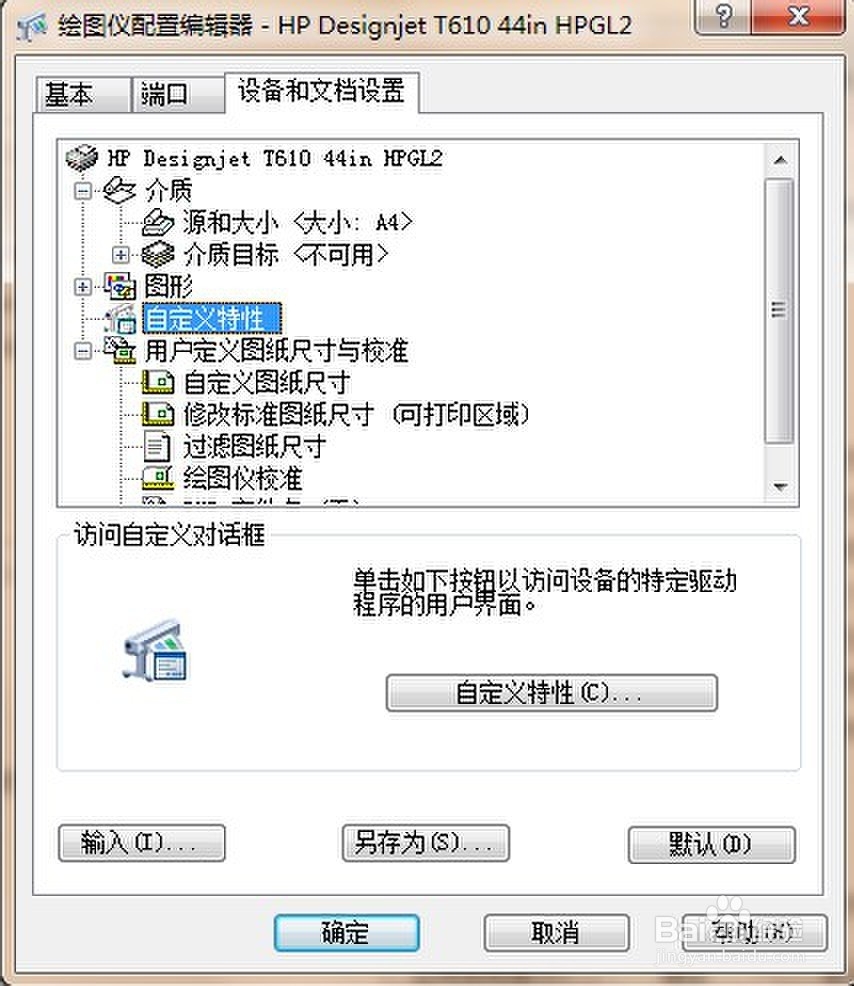Click the 介质 media node icon
This screenshot has width=854, height=986.
pos(119,190)
